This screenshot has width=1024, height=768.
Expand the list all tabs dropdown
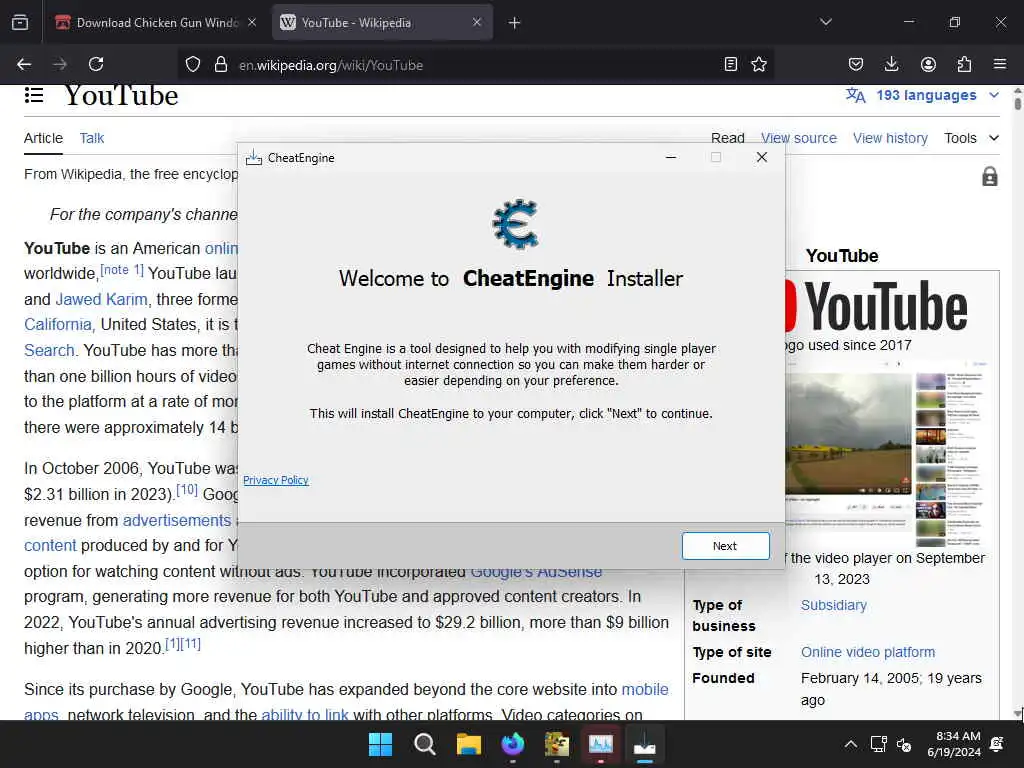pyautogui.click(x=826, y=22)
